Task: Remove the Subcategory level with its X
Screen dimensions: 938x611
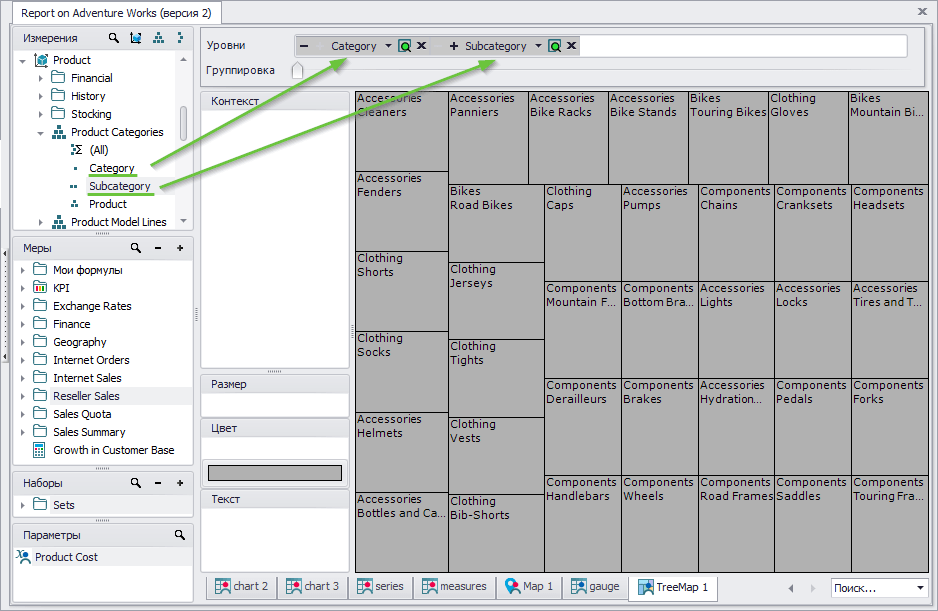Action: [x=572, y=45]
